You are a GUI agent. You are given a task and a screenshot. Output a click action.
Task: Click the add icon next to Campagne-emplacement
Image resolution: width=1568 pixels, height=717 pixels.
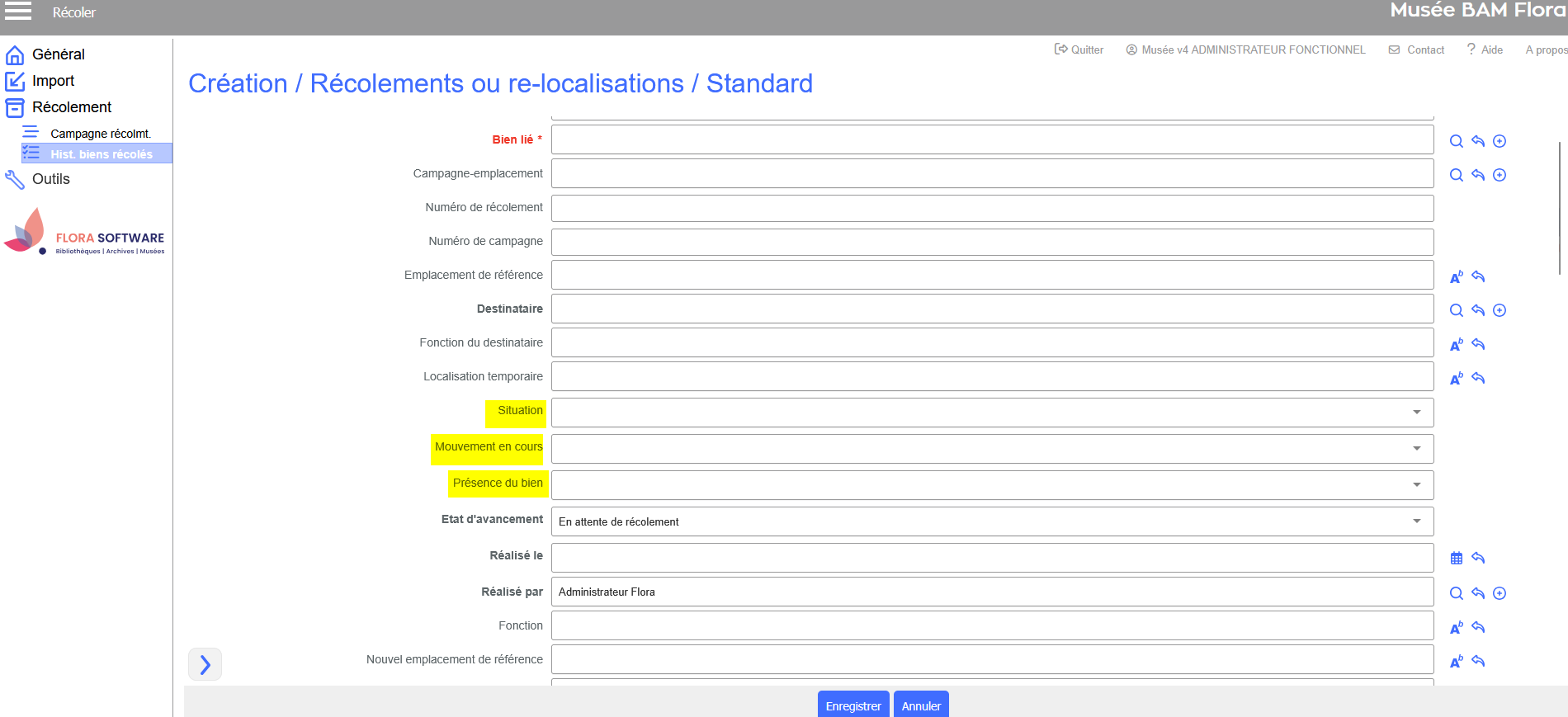tap(1500, 175)
